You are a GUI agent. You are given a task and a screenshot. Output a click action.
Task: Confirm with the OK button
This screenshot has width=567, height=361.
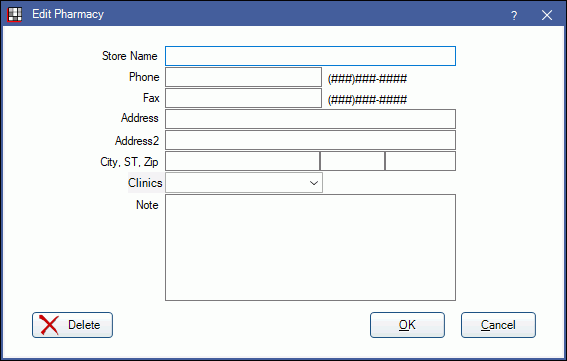pyautogui.click(x=407, y=325)
